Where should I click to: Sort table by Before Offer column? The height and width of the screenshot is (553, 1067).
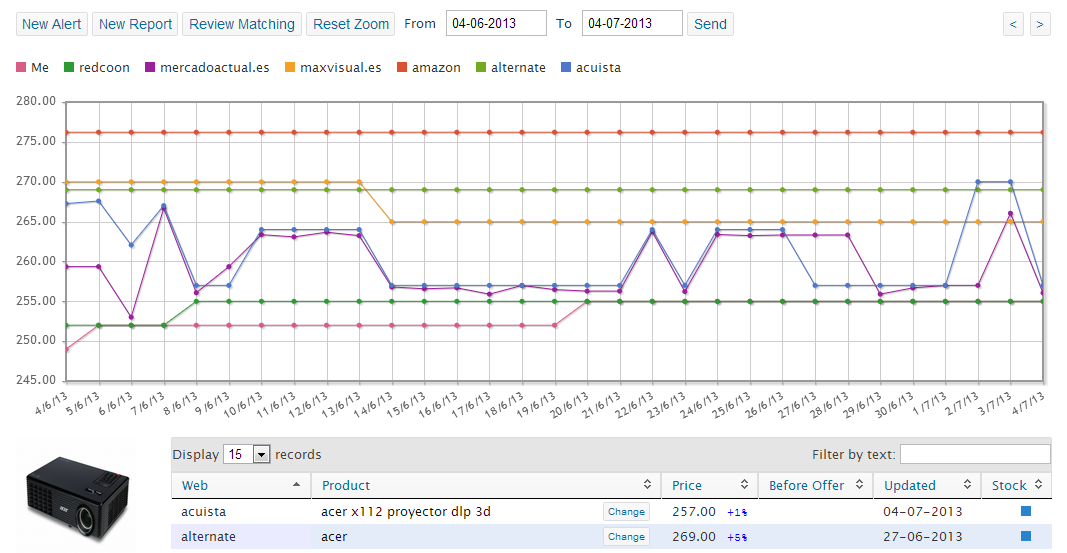pyautogui.click(x=815, y=485)
